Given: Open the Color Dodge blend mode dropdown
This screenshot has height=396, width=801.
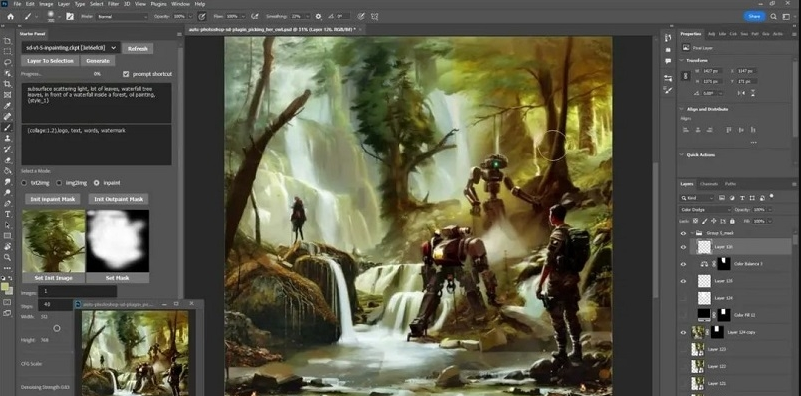Looking at the screenshot, I should [x=705, y=209].
